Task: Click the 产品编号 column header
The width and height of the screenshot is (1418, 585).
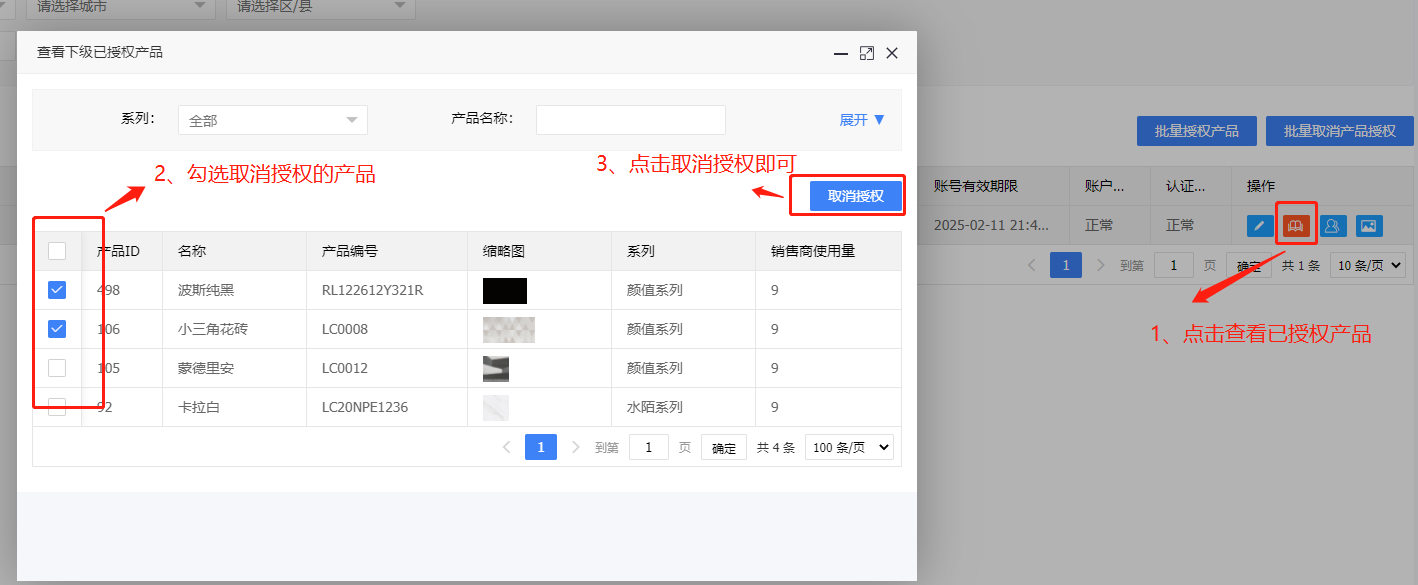Action: click(350, 251)
